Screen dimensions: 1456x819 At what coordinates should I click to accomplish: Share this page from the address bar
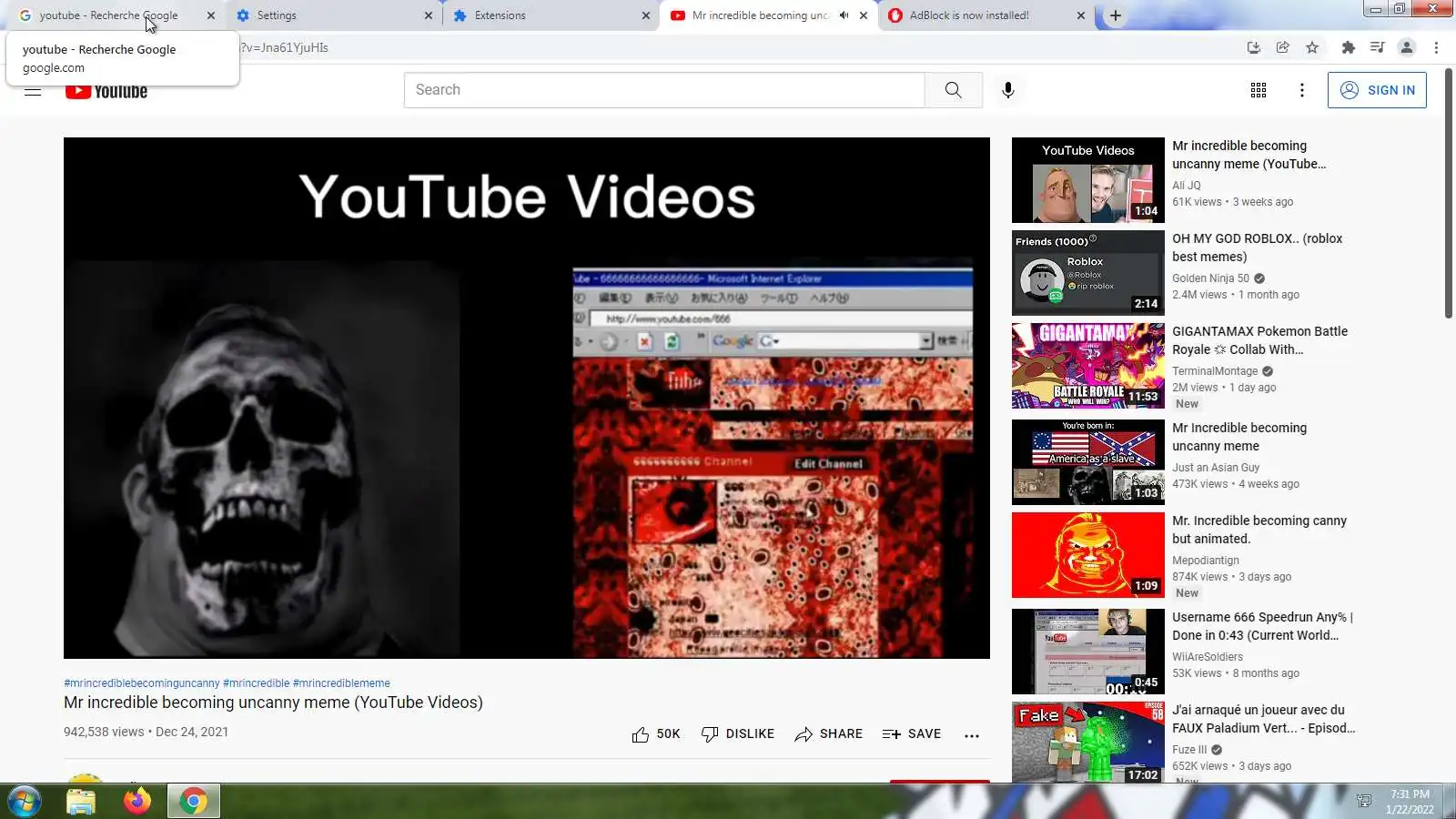pos(1283,47)
